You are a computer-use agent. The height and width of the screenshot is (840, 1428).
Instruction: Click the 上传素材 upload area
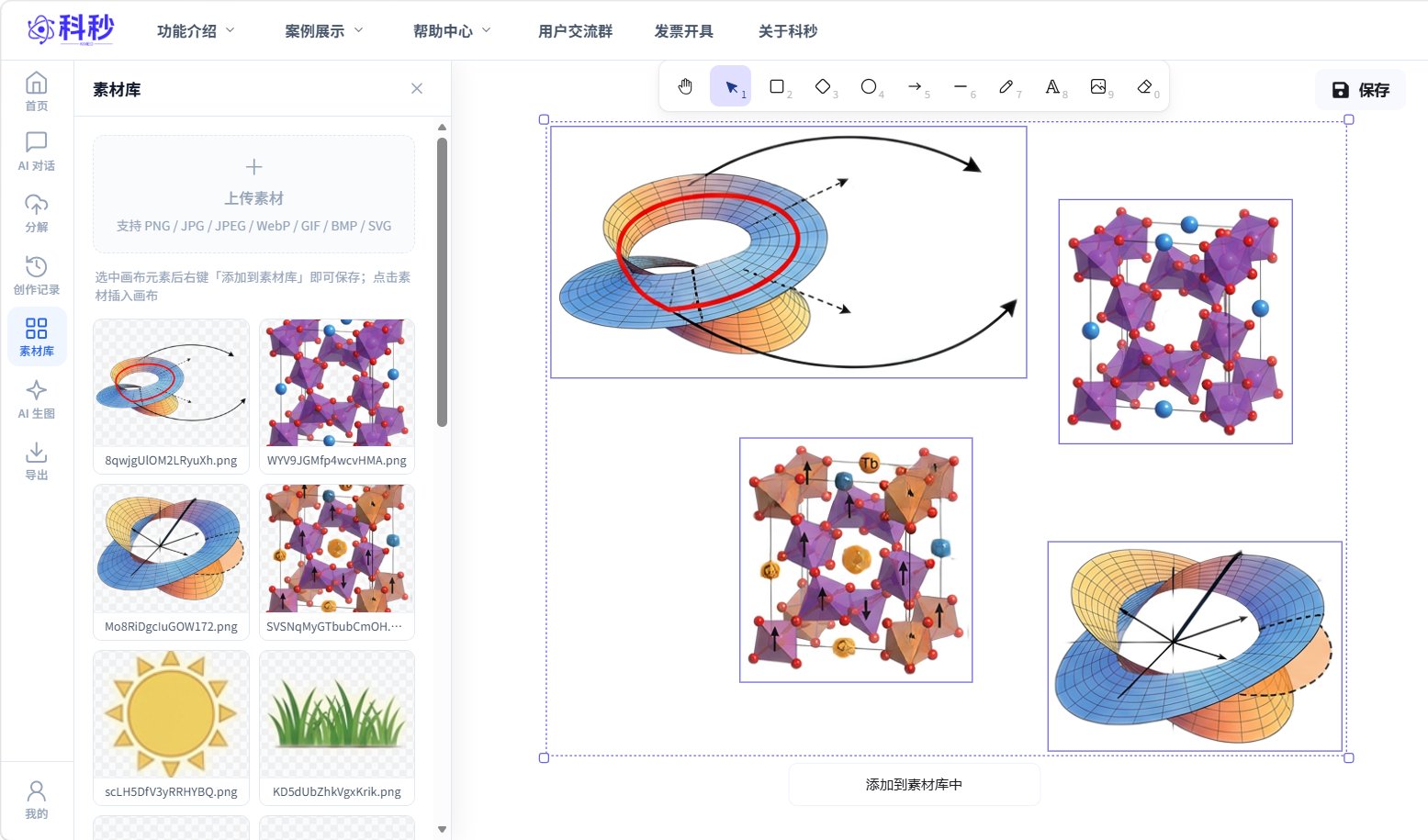253,195
